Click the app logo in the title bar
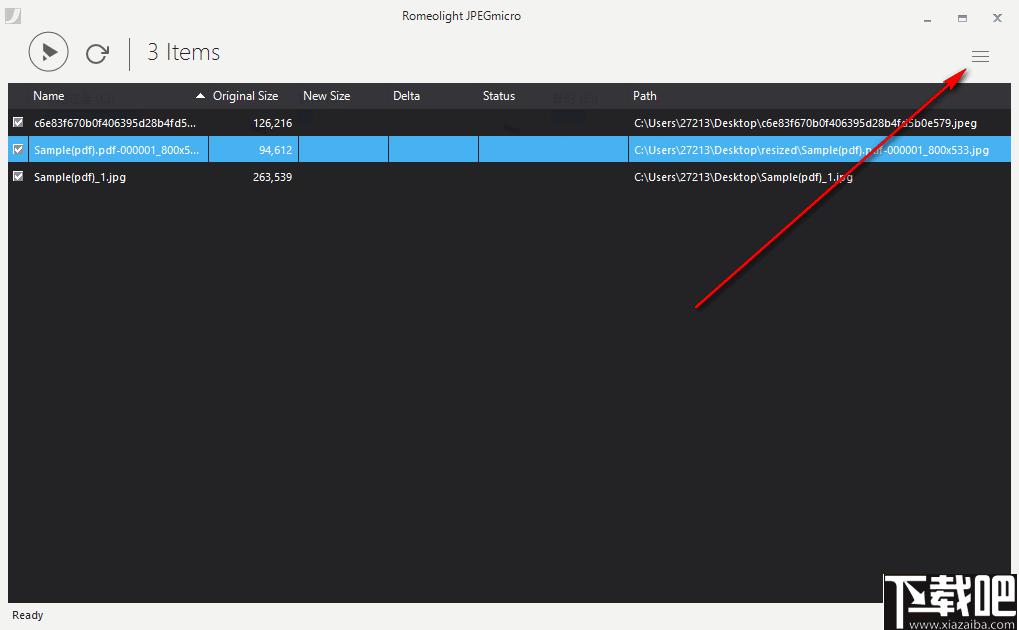 click(13, 15)
